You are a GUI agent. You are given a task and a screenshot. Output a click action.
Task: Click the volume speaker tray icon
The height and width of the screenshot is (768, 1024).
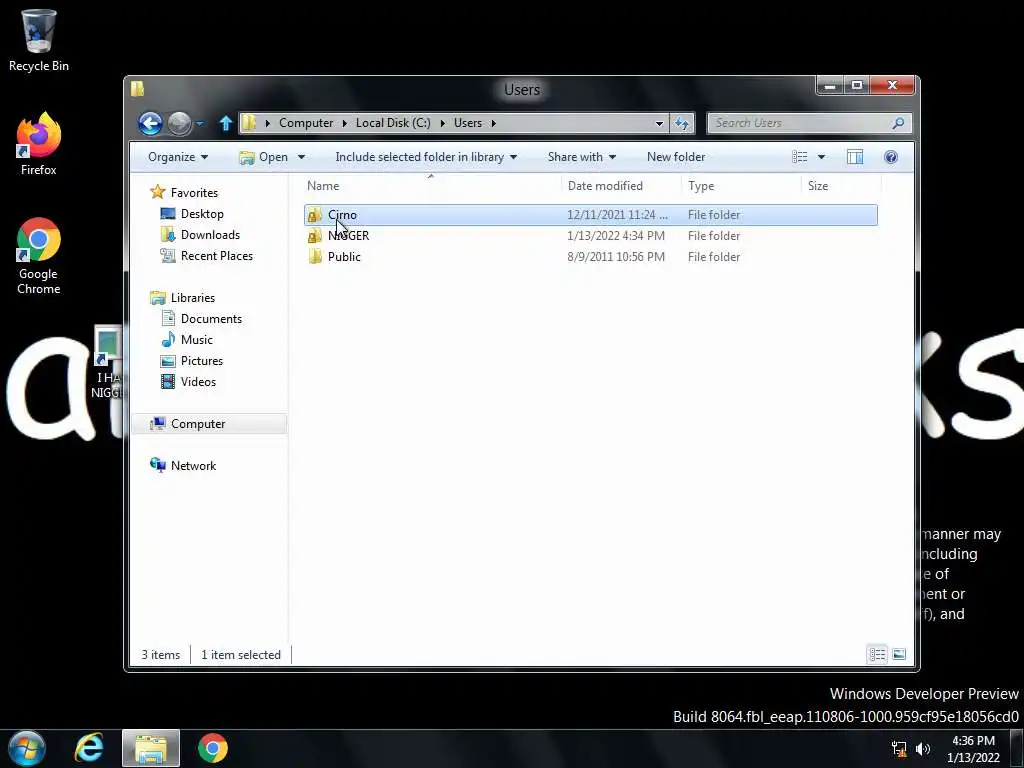[923, 748]
